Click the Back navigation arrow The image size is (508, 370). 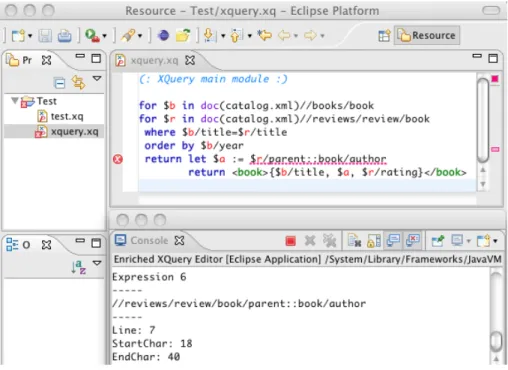coord(284,35)
